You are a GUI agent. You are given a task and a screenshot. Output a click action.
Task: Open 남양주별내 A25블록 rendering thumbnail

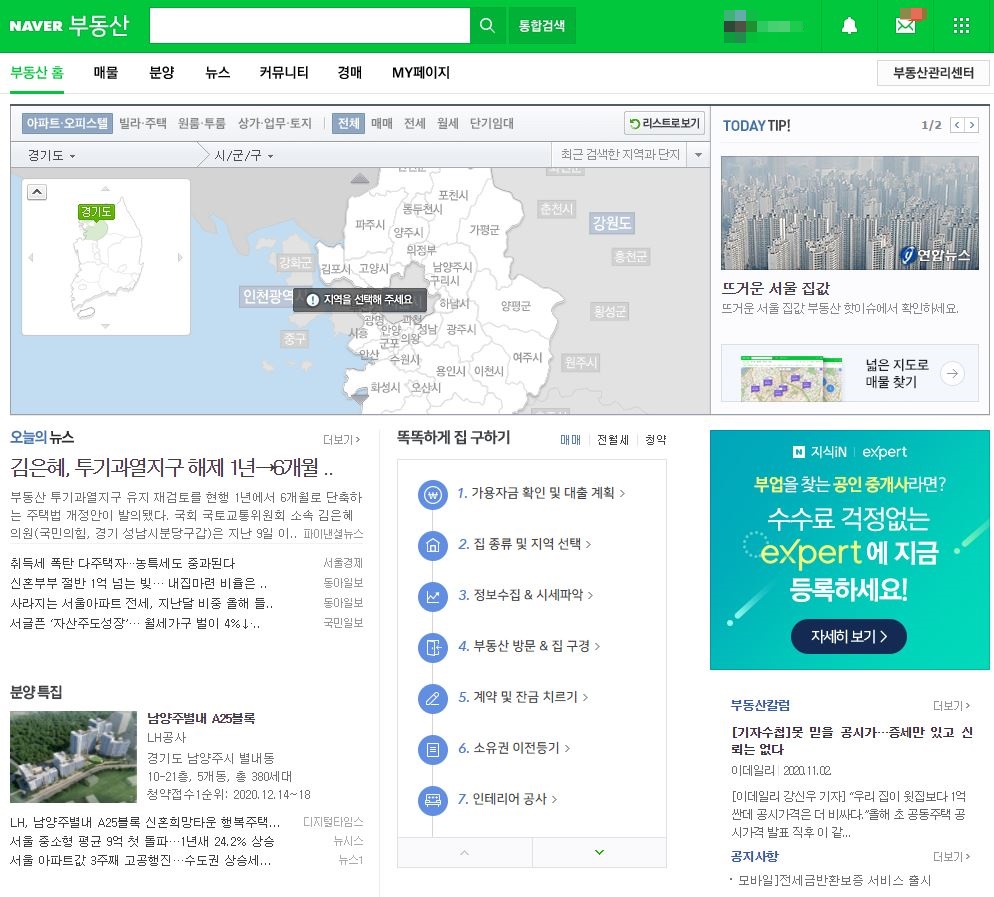(74, 757)
